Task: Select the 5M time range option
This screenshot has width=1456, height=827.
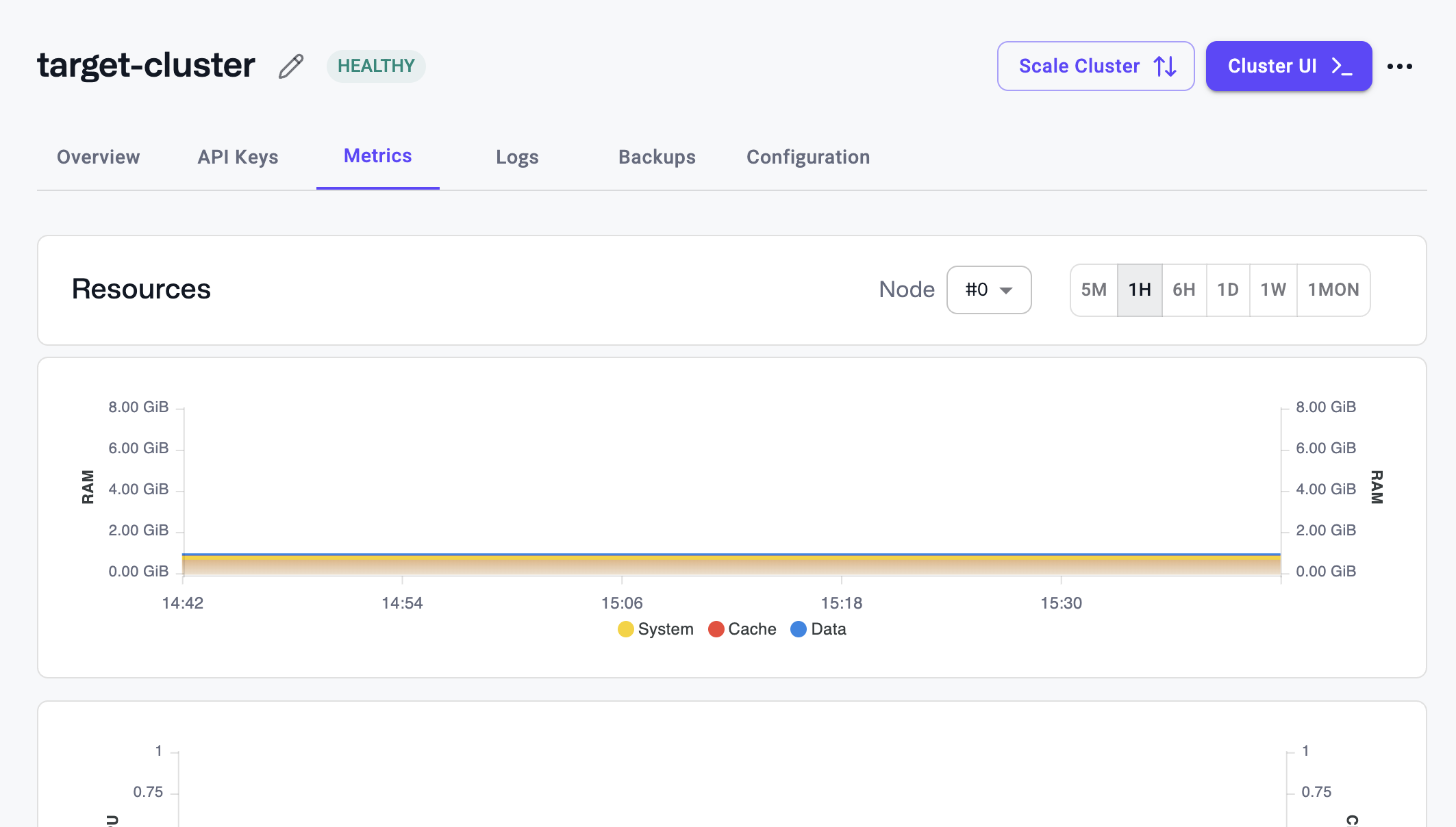Action: pyautogui.click(x=1092, y=290)
